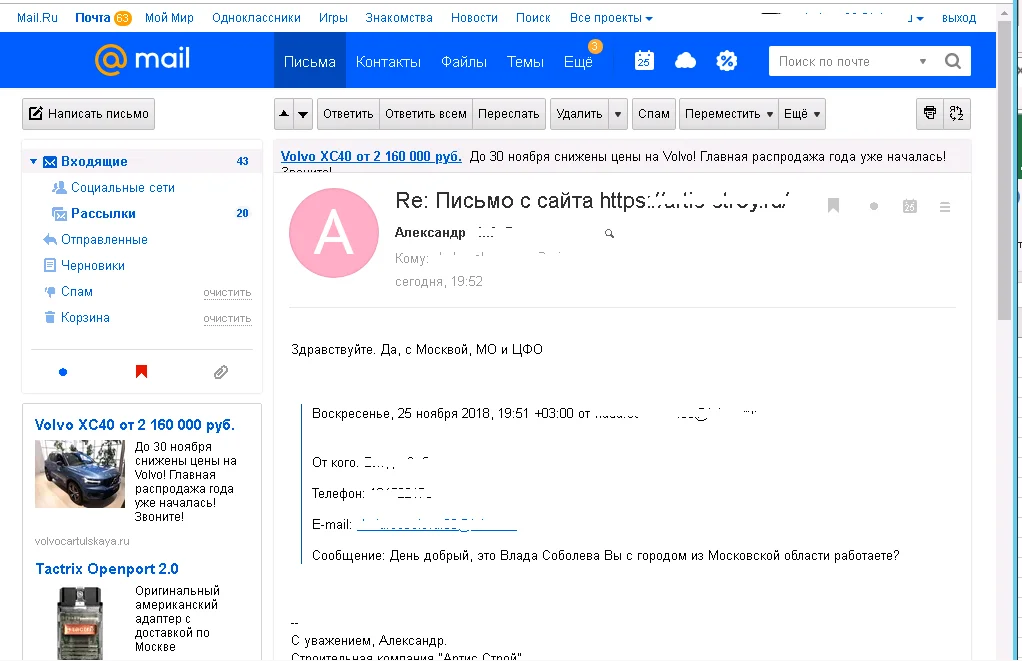The height and width of the screenshot is (661, 1022).
Task: Open Tactrix Openport 2.0 ad link
Action: (107, 569)
